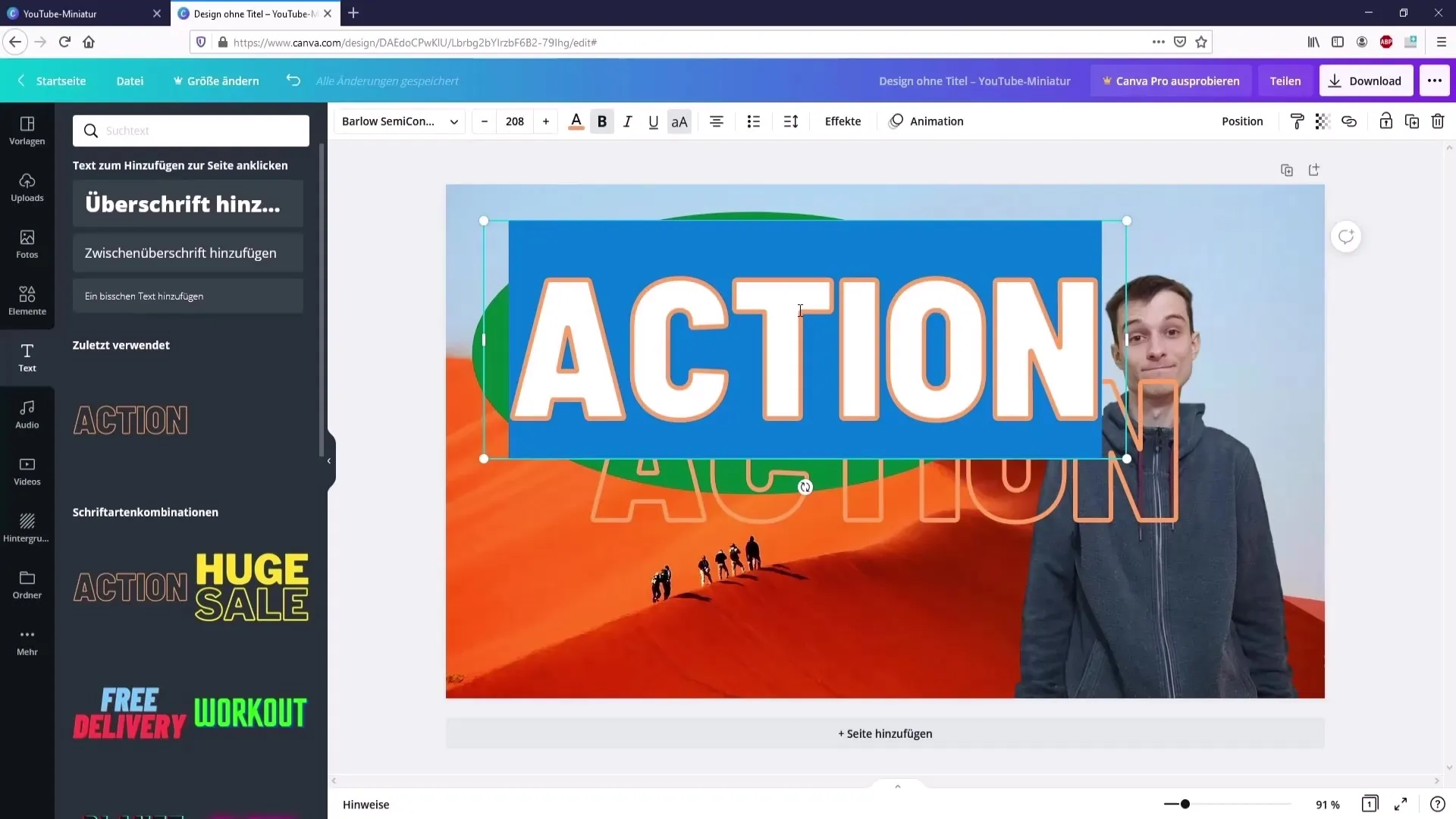The width and height of the screenshot is (1456, 819).
Task: Click the rotate handle below text box
Action: point(805,488)
